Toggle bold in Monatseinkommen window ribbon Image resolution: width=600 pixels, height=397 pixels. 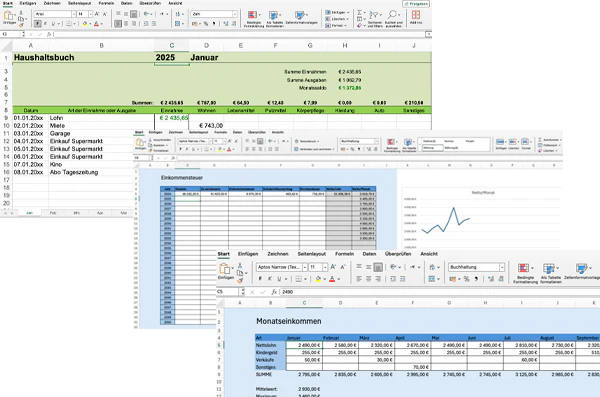tap(260, 279)
